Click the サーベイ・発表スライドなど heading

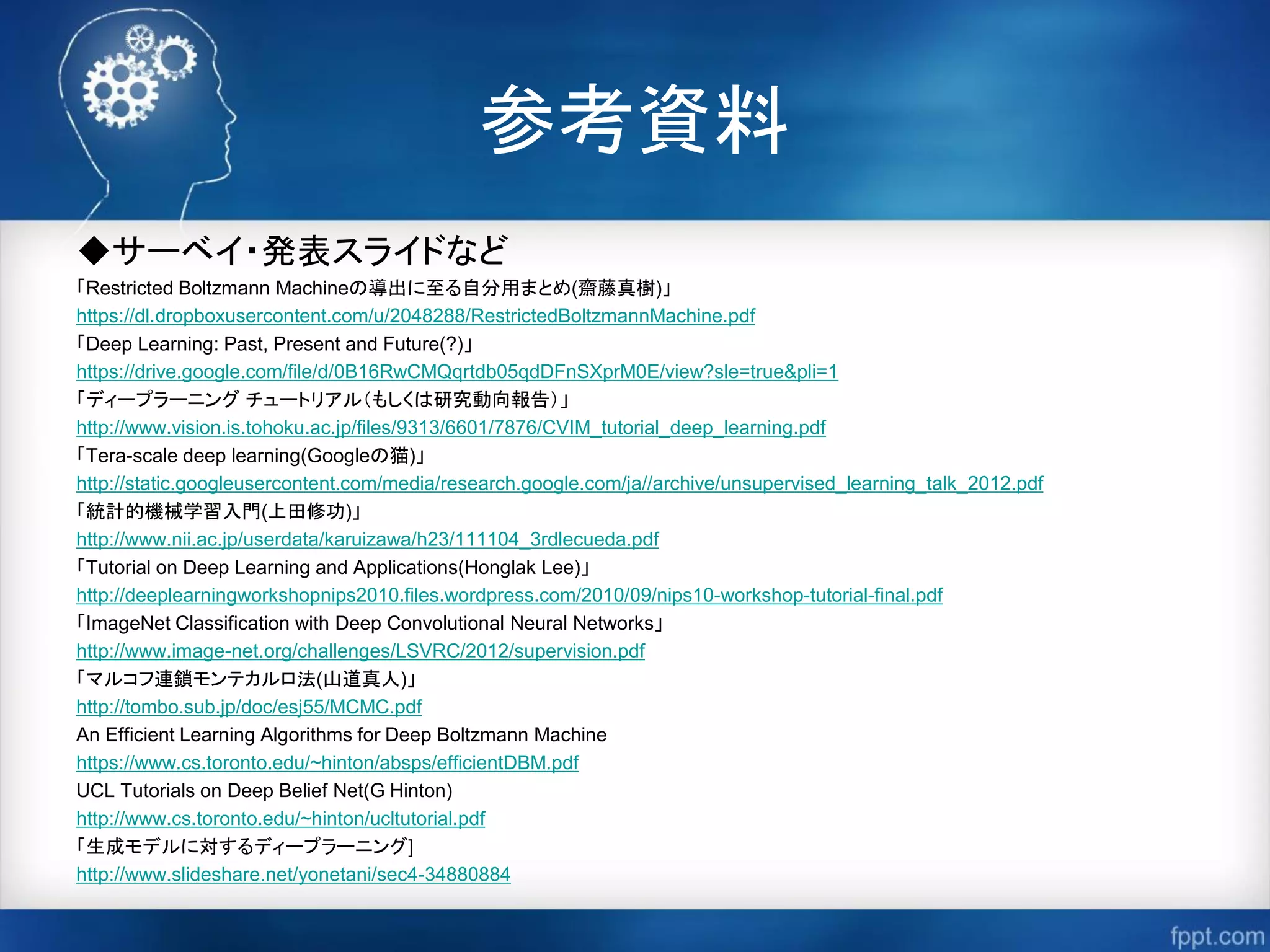point(293,250)
